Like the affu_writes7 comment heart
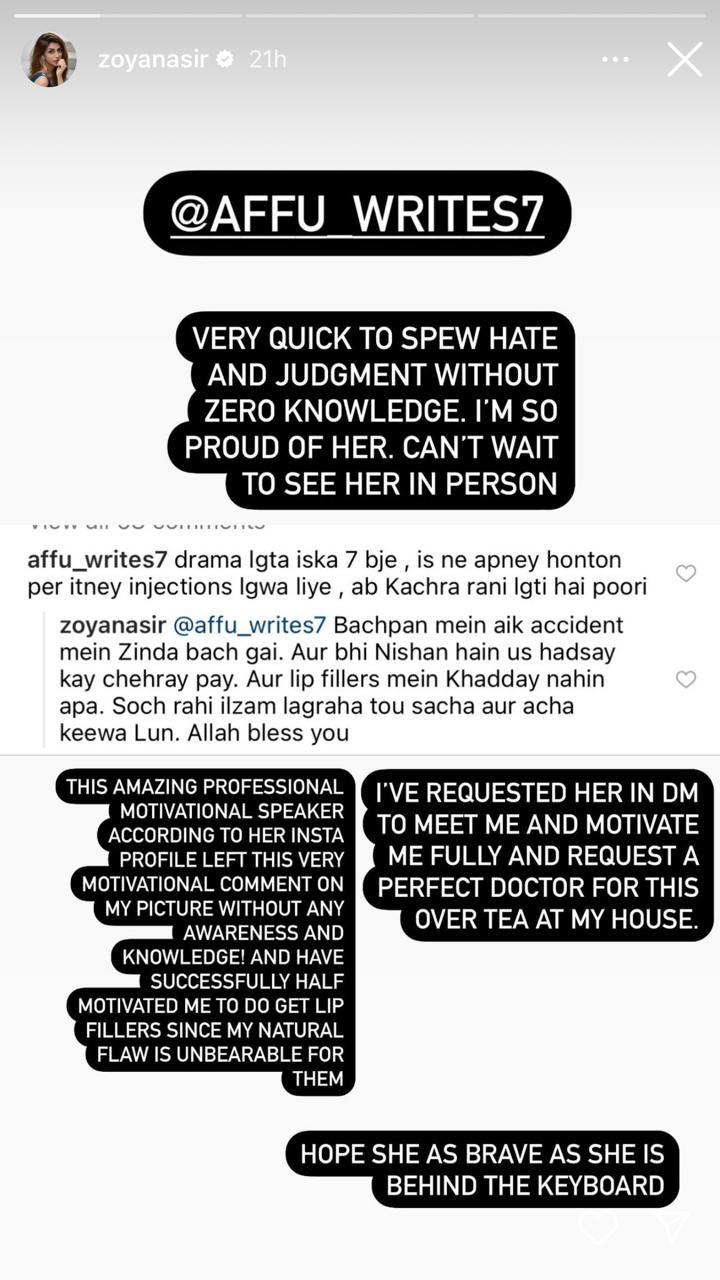Viewport: 720px width, 1280px height. (686, 573)
